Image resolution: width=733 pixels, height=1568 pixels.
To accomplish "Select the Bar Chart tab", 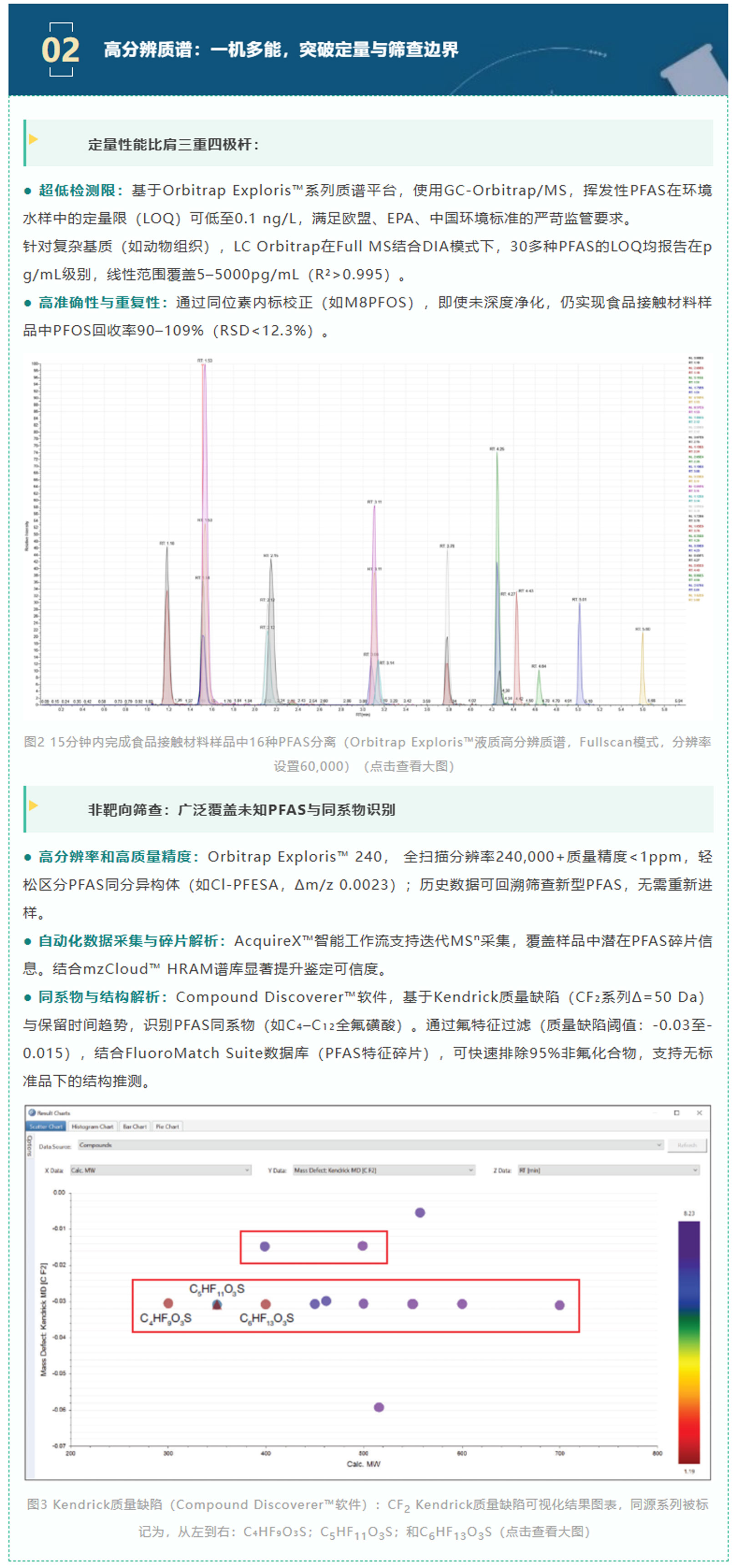I will pos(135,1127).
